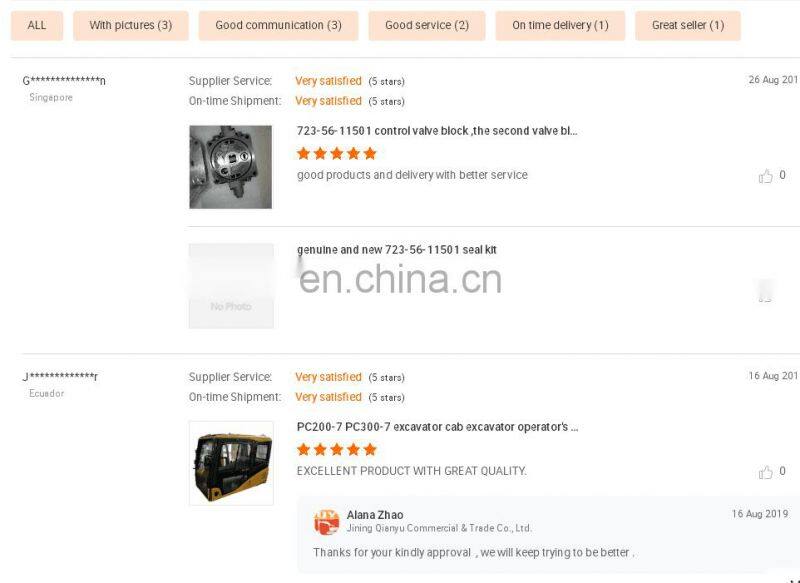Select On time delivery (1) filter

pos(560,26)
